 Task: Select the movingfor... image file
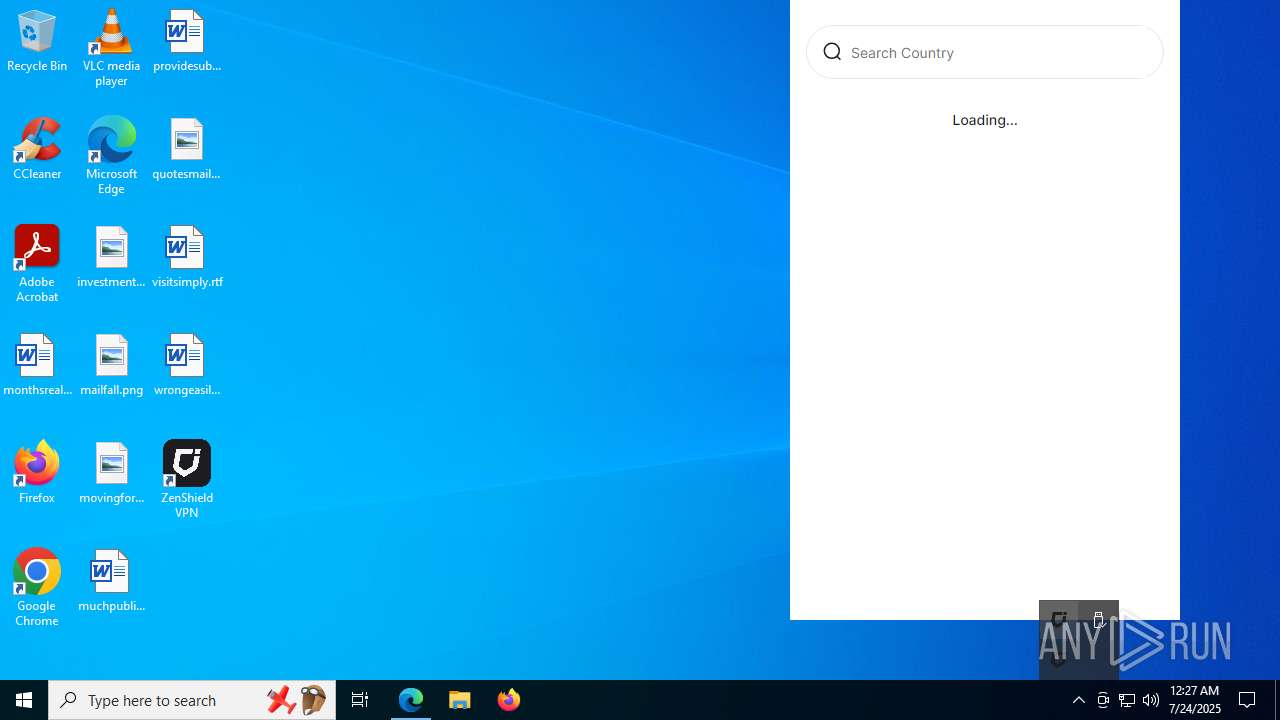tap(111, 473)
